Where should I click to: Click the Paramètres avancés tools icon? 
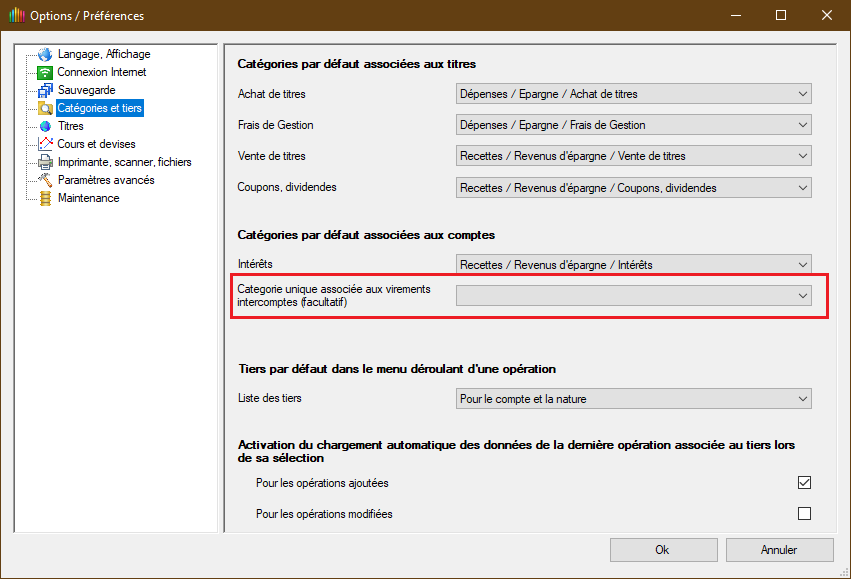45,180
